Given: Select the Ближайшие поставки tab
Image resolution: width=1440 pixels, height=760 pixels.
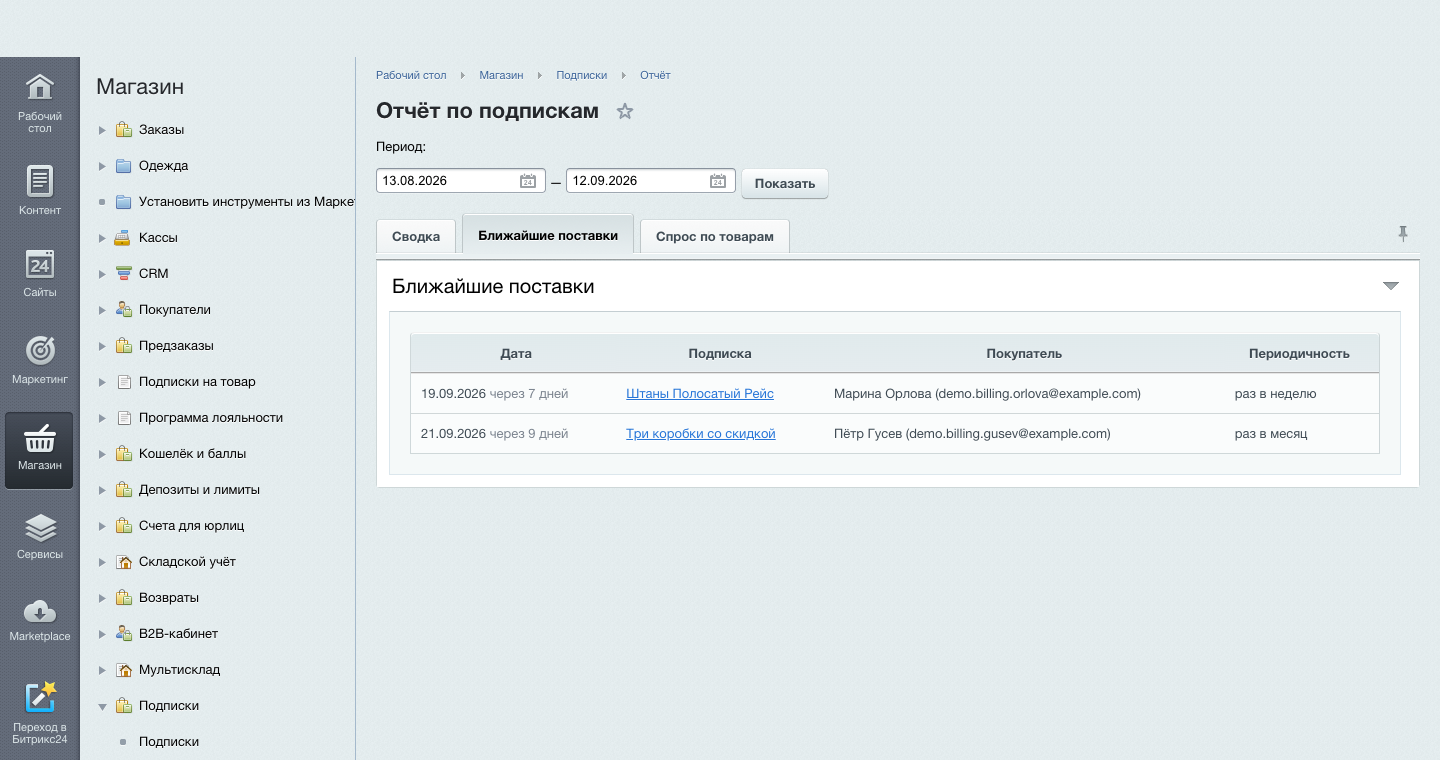Looking at the screenshot, I should (x=548, y=236).
